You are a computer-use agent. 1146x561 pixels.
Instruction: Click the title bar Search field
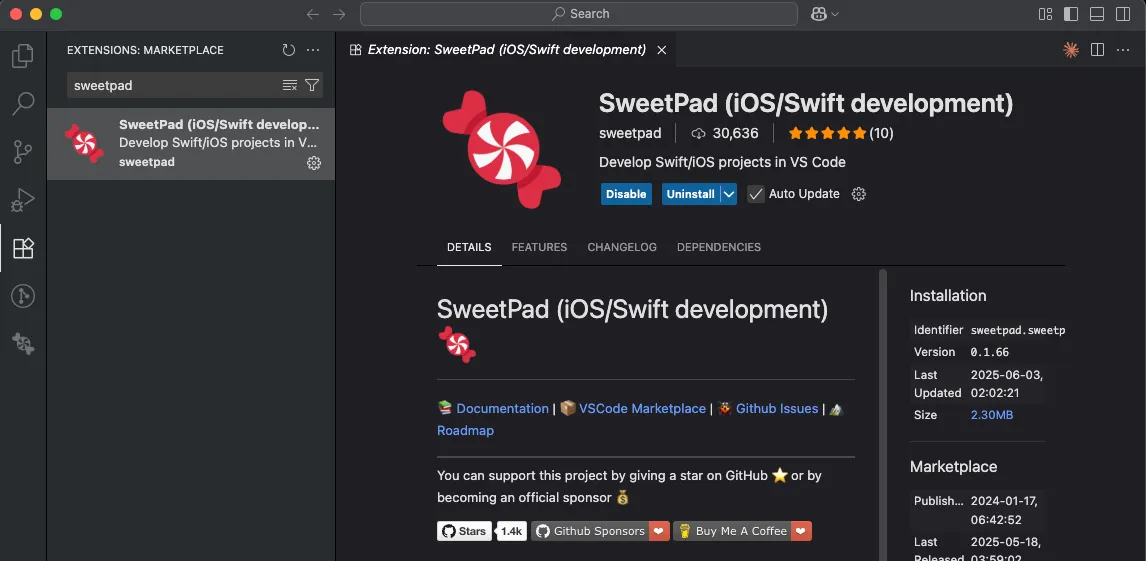pos(578,14)
